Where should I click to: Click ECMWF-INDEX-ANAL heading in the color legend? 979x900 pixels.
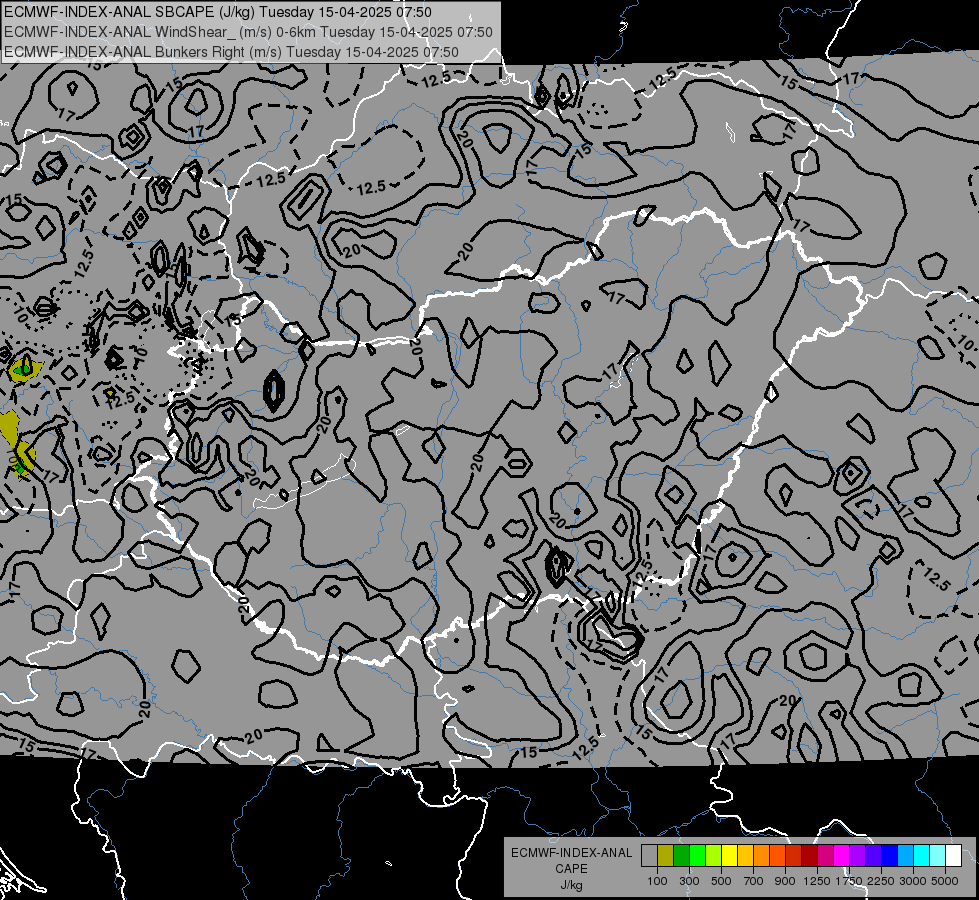[x=572, y=853]
